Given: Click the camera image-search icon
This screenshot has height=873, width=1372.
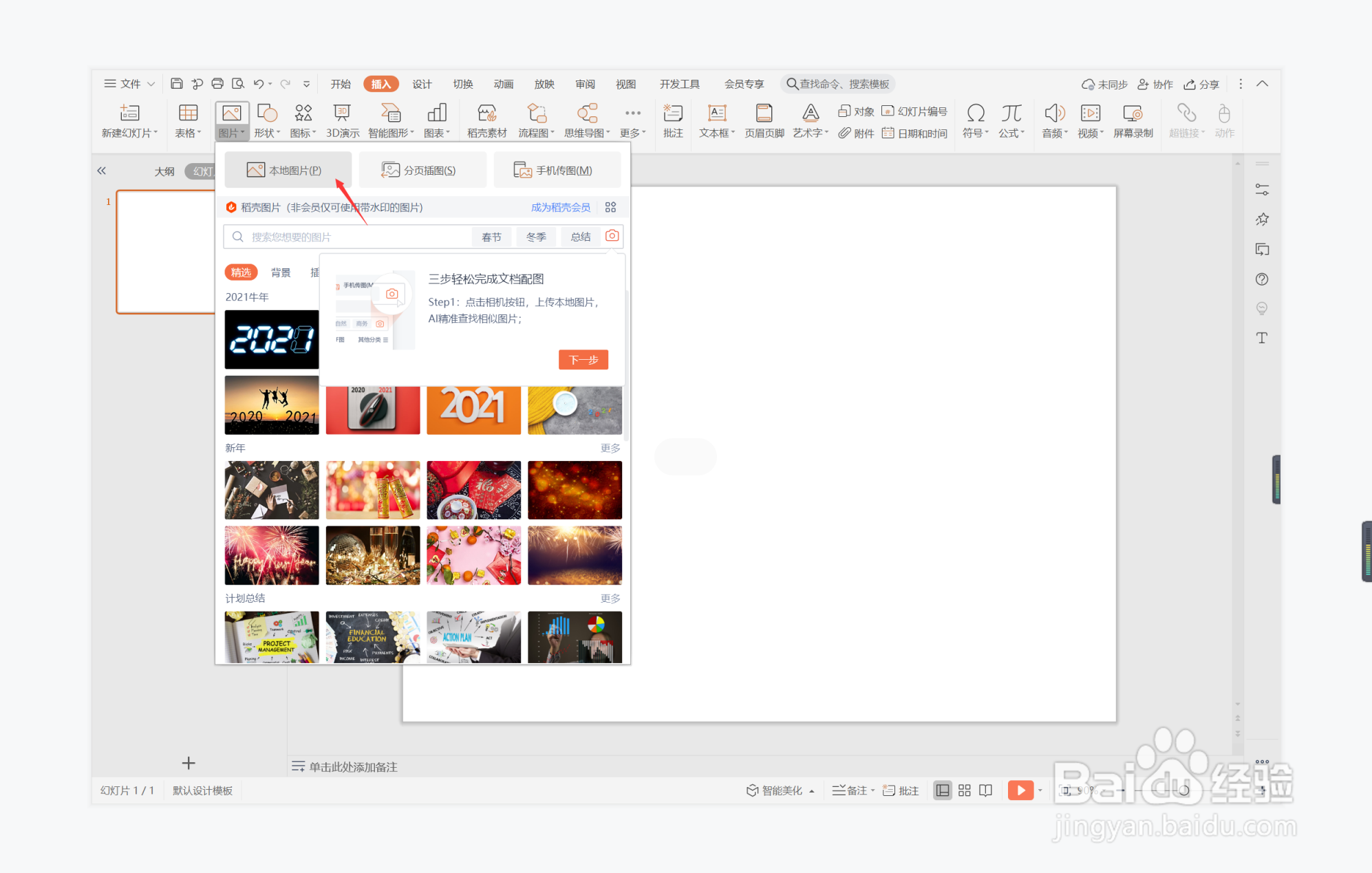Looking at the screenshot, I should pos(612,236).
